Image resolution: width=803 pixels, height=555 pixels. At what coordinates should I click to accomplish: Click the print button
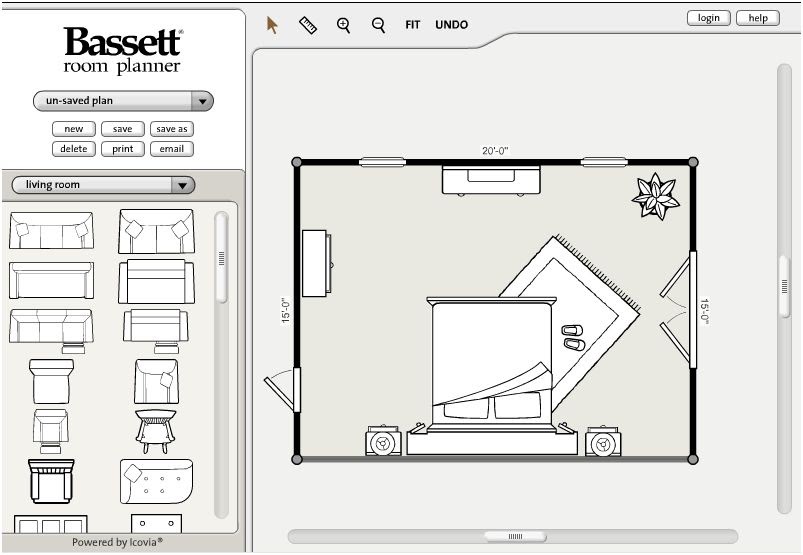122,149
